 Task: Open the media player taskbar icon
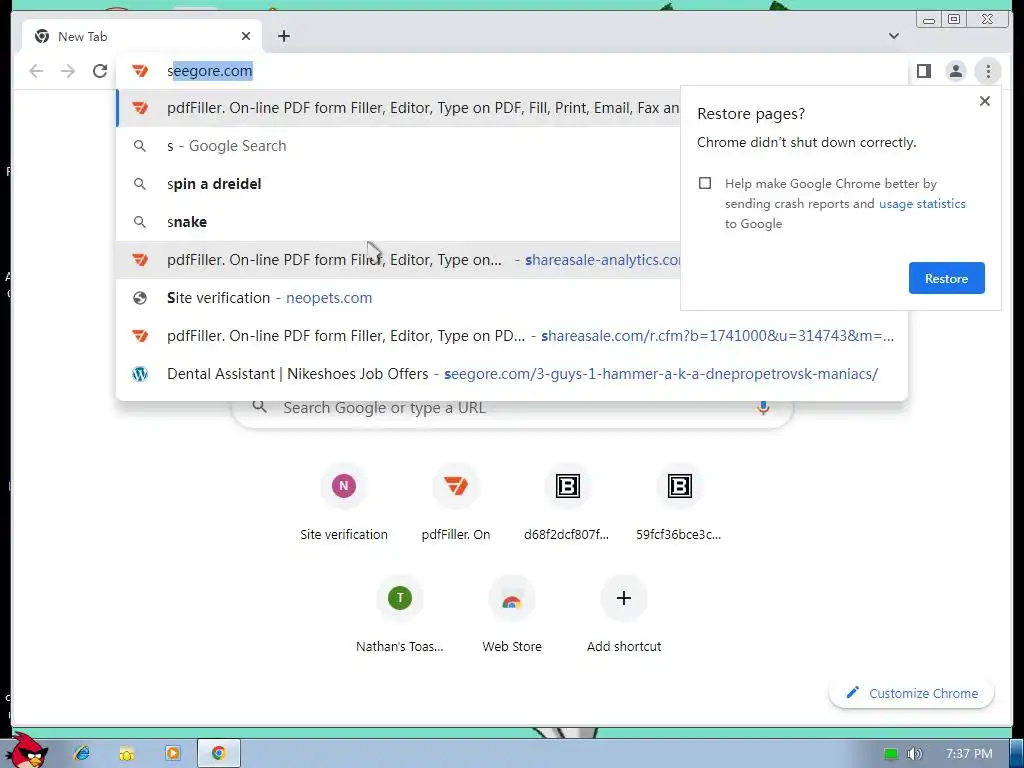[x=172, y=754]
